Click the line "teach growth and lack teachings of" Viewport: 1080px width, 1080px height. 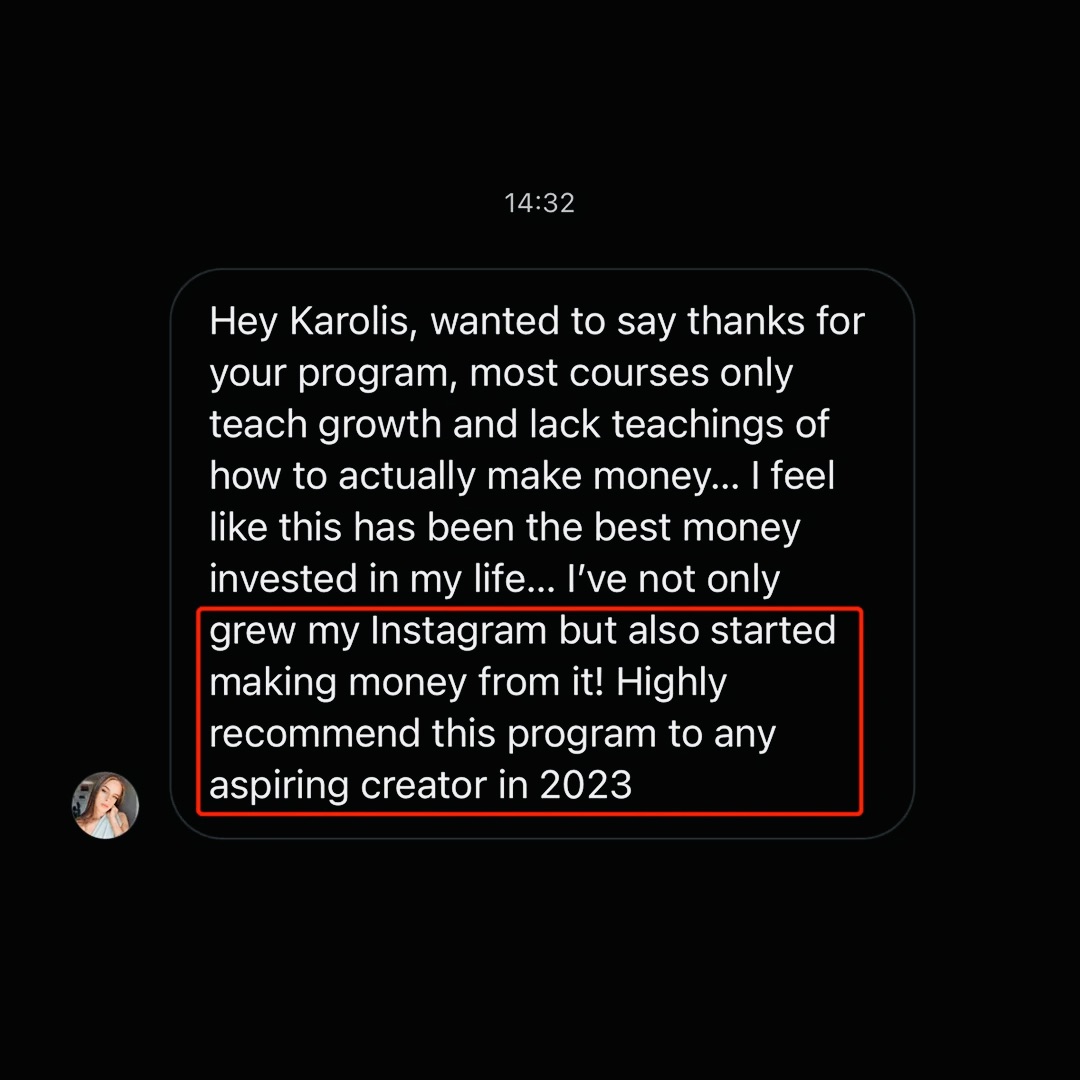click(x=519, y=424)
